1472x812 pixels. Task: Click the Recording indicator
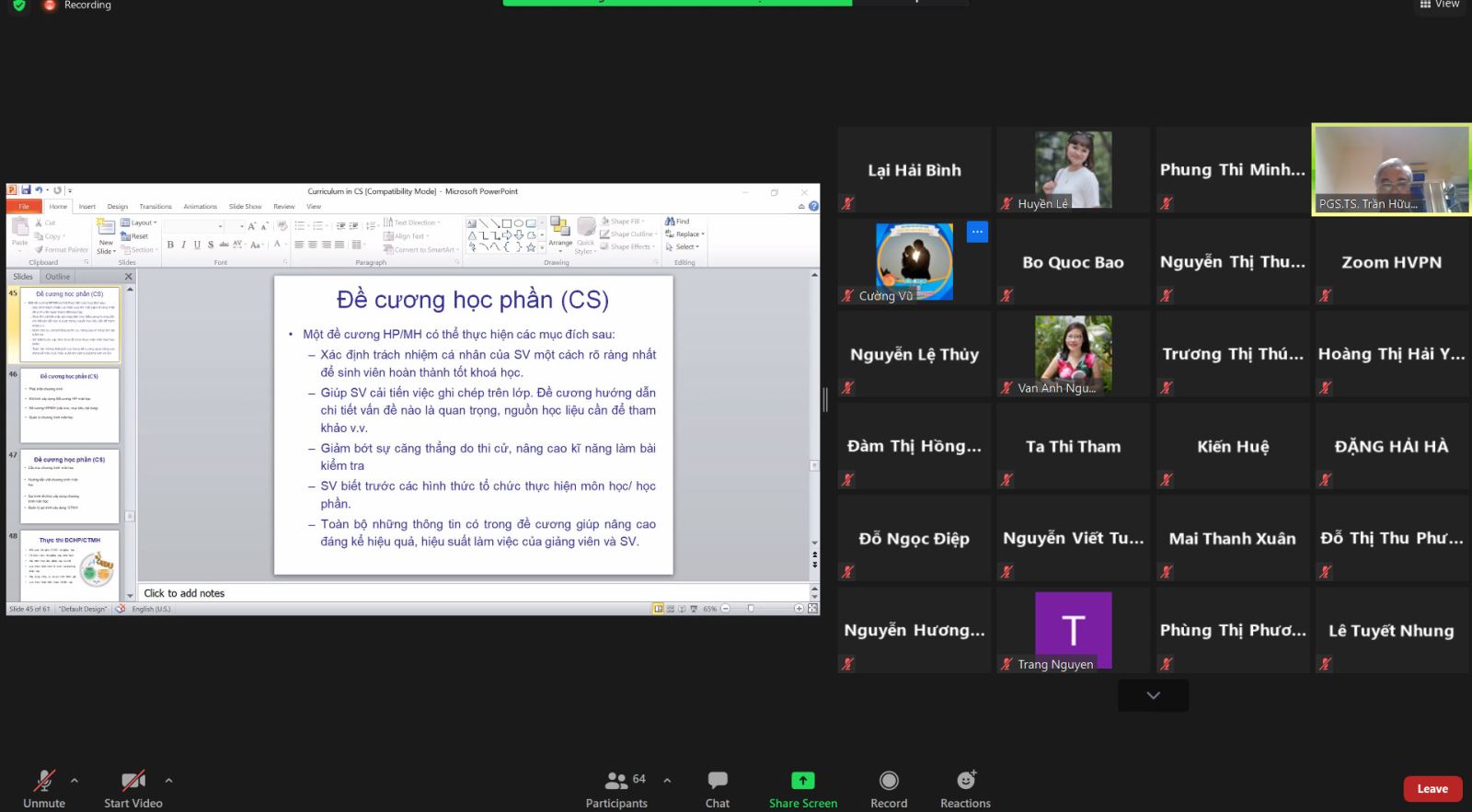click(77, 6)
